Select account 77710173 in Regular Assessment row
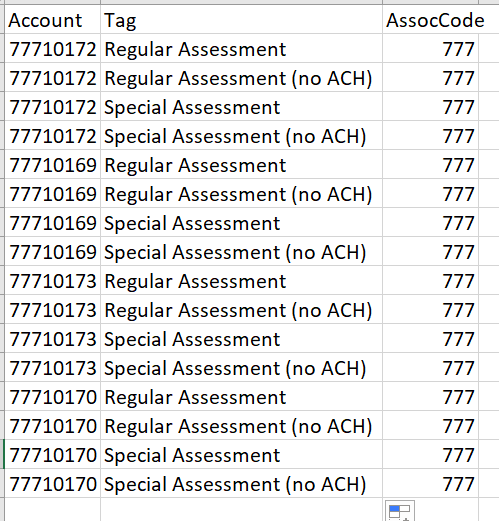The height and width of the screenshot is (521, 499). [x=52, y=280]
